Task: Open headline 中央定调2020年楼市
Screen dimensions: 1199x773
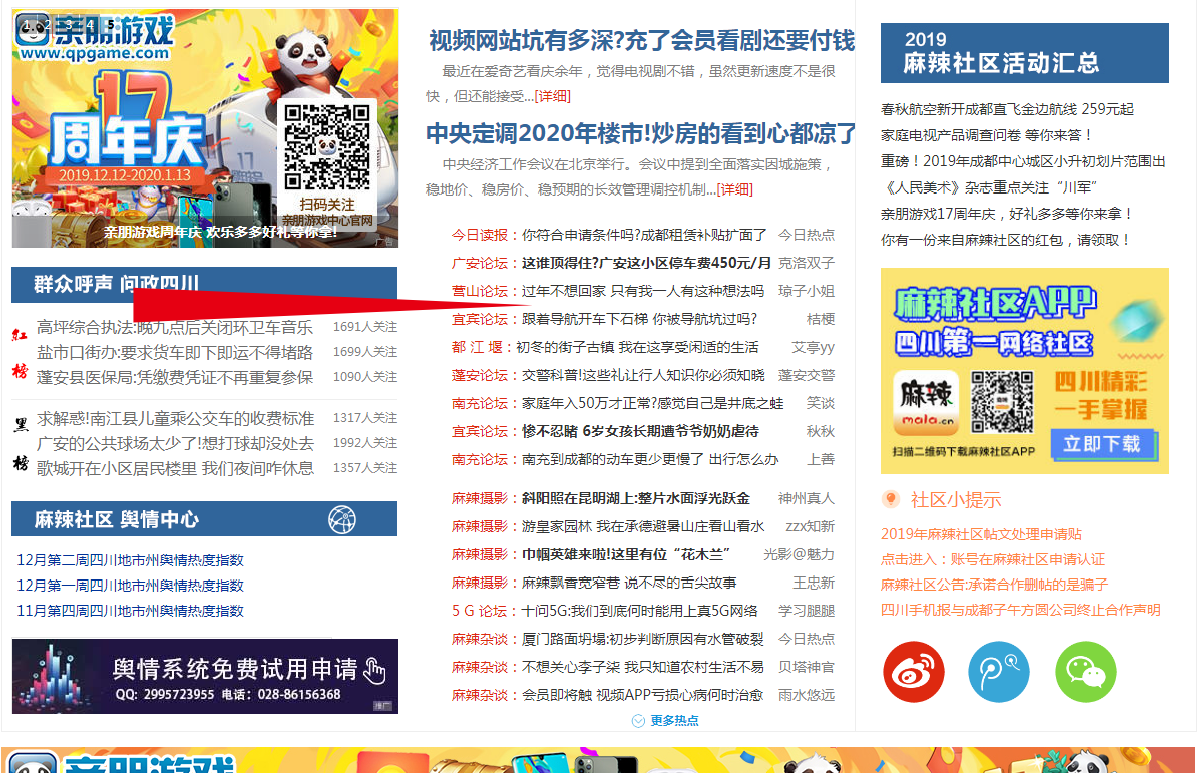Action: click(640, 133)
